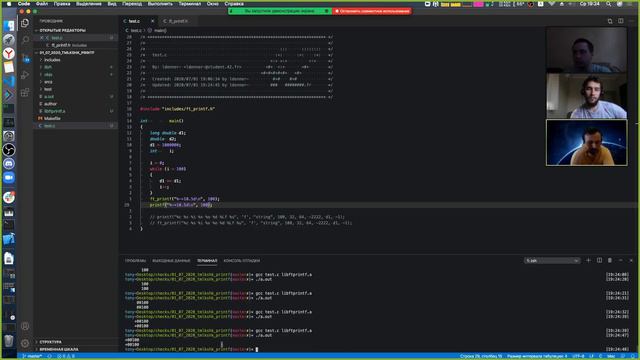Close the test.c editor tab
The width and height of the screenshot is (640, 360).
pyautogui.click(x=152, y=21)
